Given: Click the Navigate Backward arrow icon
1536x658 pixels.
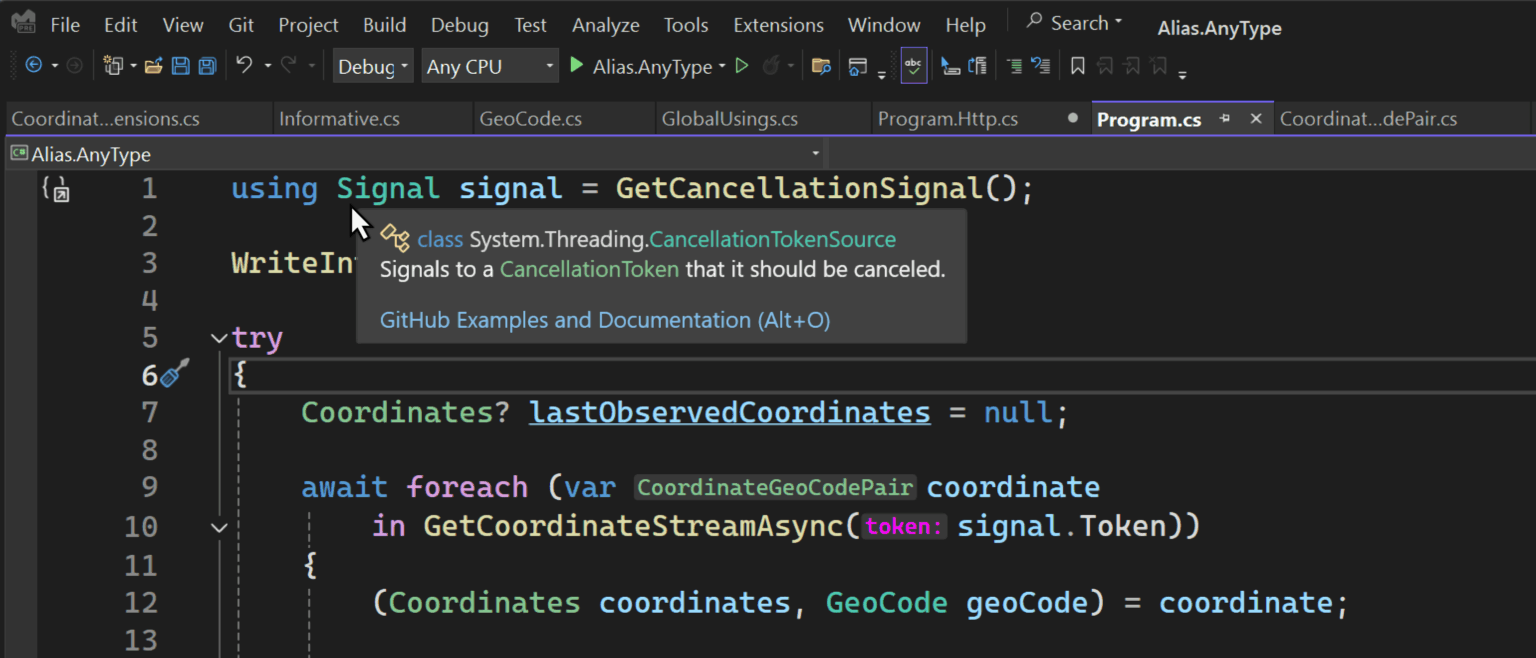Looking at the screenshot, I should (x=34, y=66).
